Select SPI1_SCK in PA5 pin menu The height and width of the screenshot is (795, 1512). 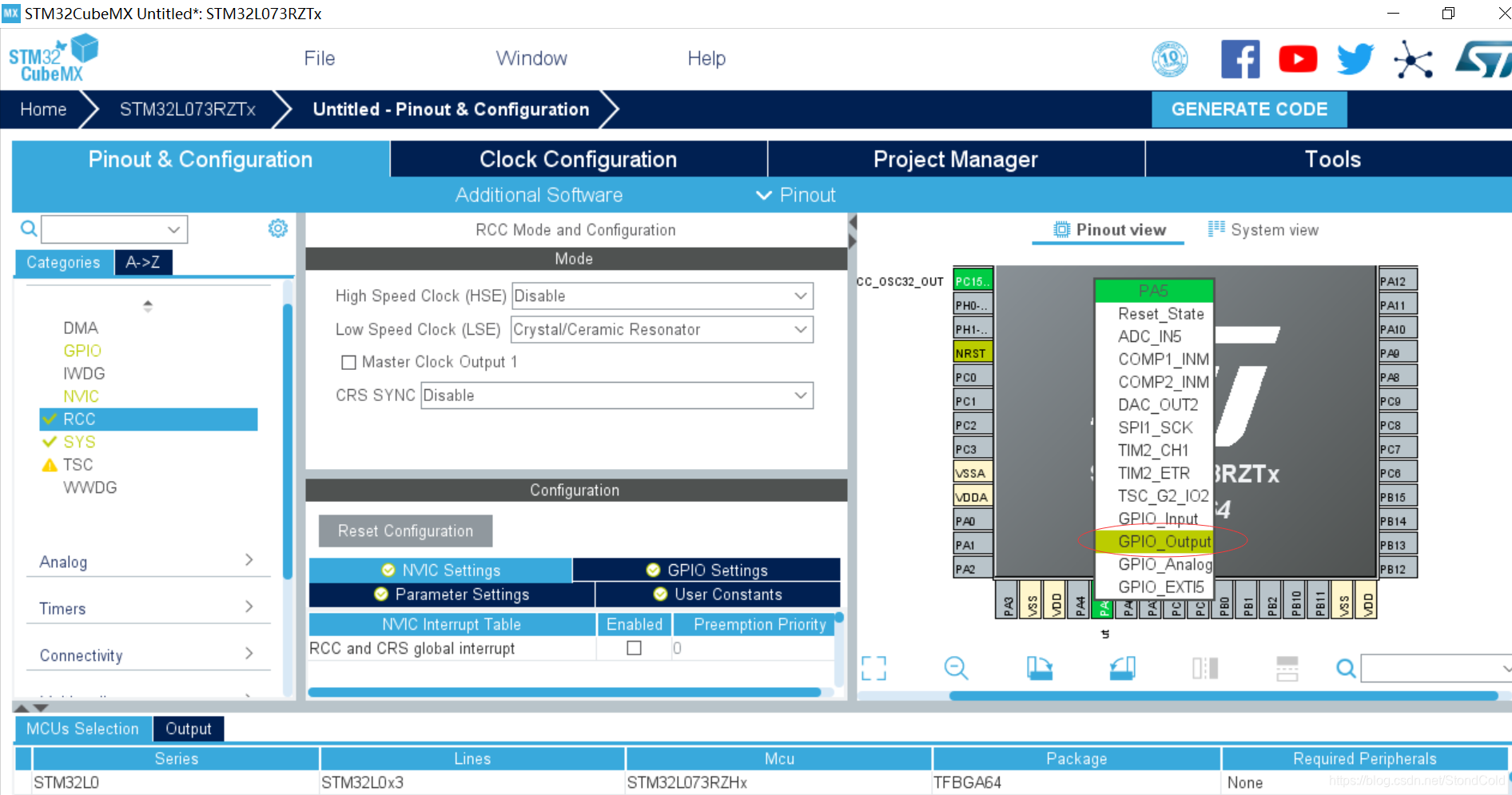tap(1154, 427)
